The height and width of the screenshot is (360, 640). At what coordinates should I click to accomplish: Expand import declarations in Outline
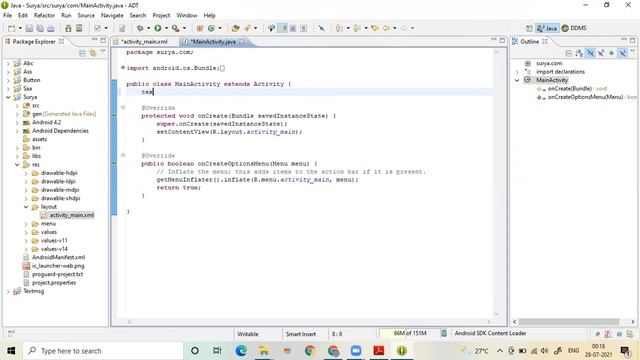click(x=517, y=72)
